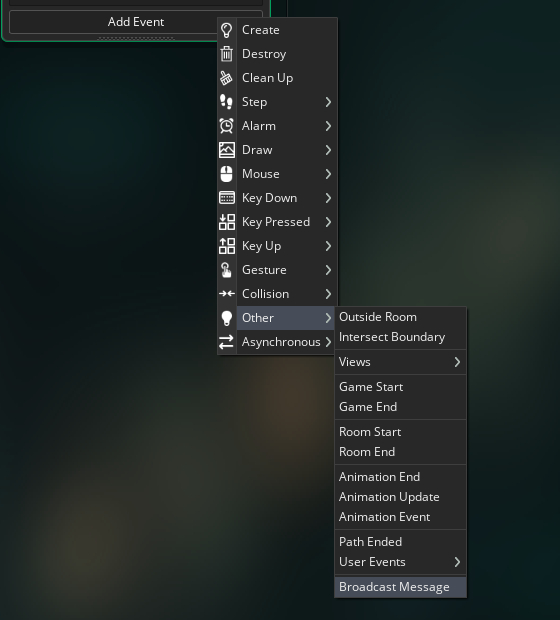The width and height of the screenshot is (560, 620).
Task: Select Intersect Boundary event
Action: tap(400, 337)
